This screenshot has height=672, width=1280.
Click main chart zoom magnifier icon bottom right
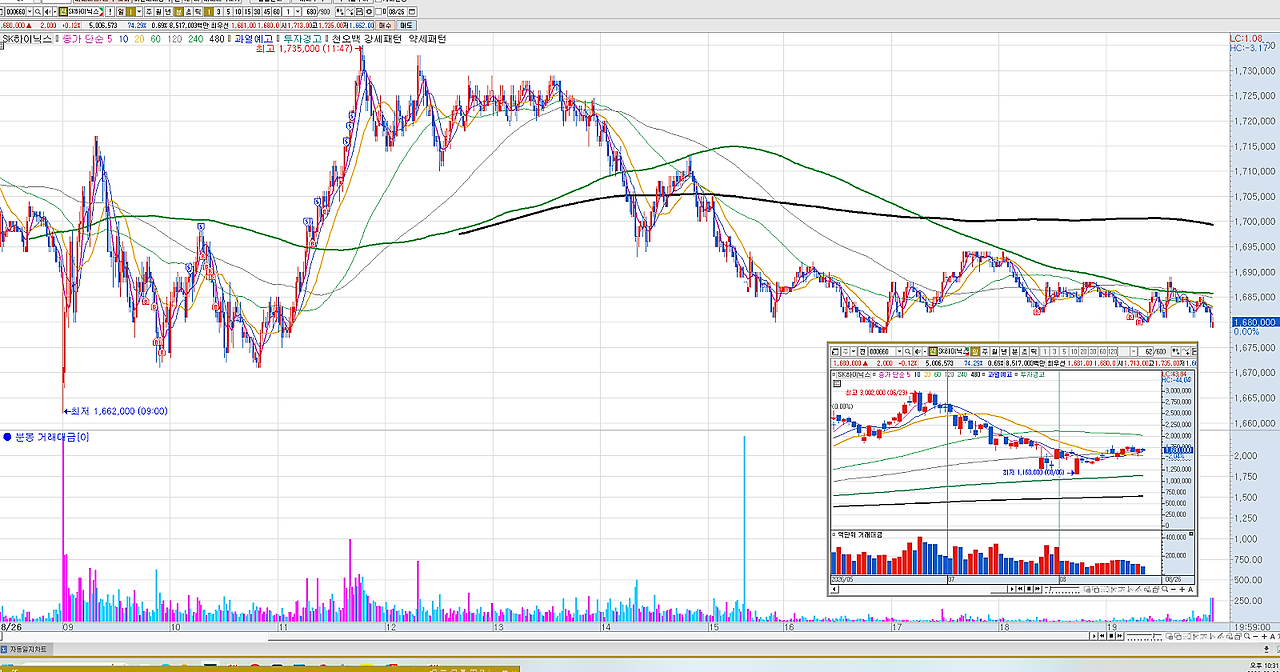click(1247, 636)
